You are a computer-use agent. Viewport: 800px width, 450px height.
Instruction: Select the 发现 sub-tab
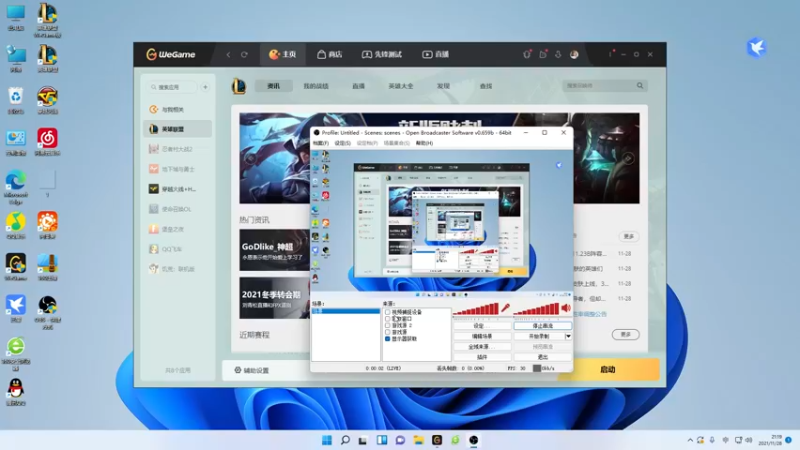click(x=443, y=86)
